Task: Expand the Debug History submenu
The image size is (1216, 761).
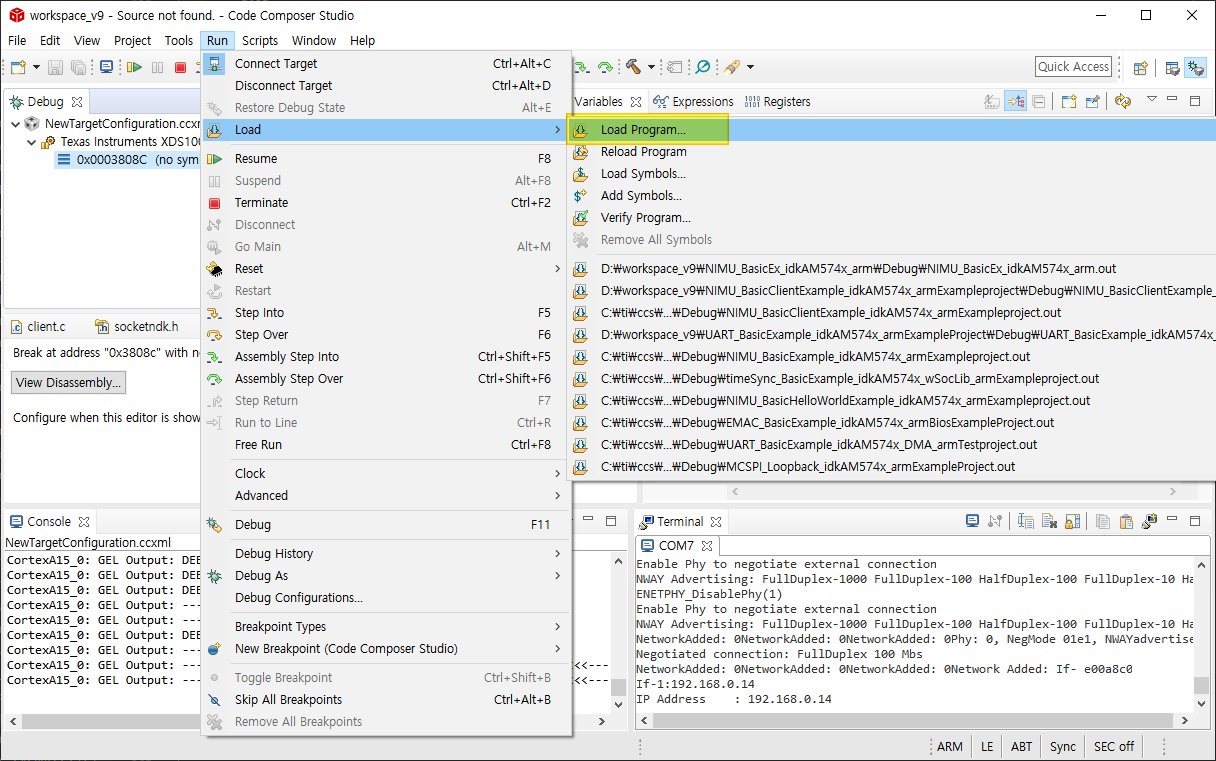Action: 386,554
